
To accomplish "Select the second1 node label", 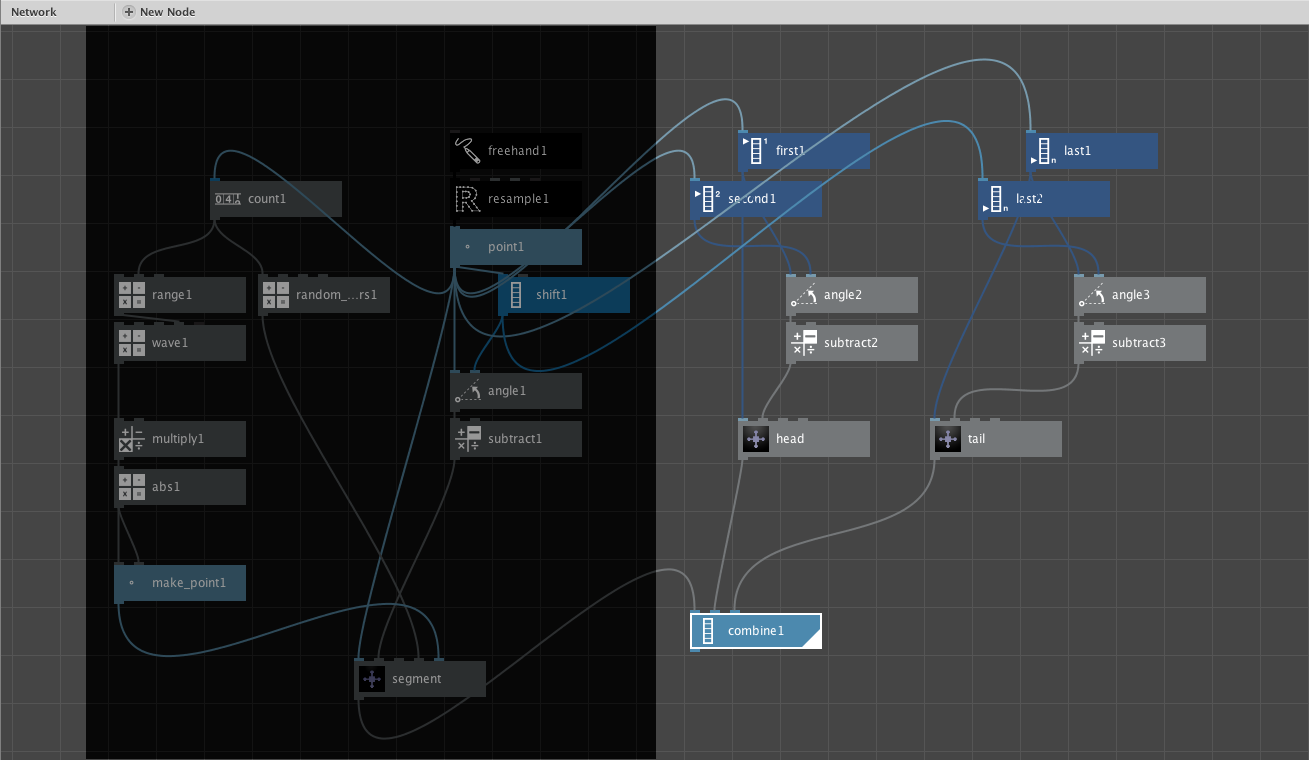I will pos(752,199).
